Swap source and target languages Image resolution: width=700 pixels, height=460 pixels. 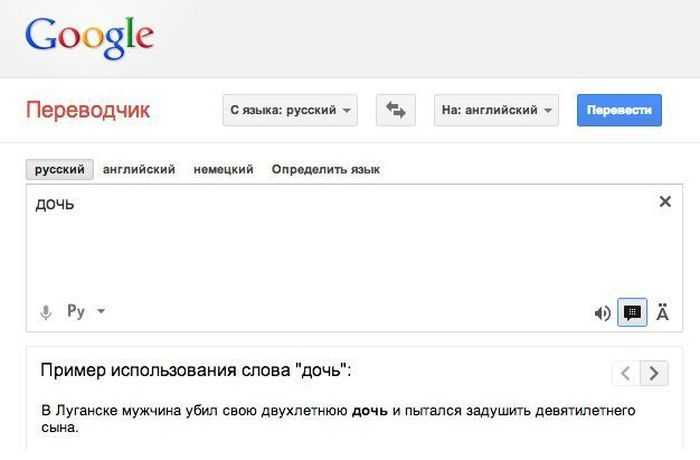click(x=396, y=110)
